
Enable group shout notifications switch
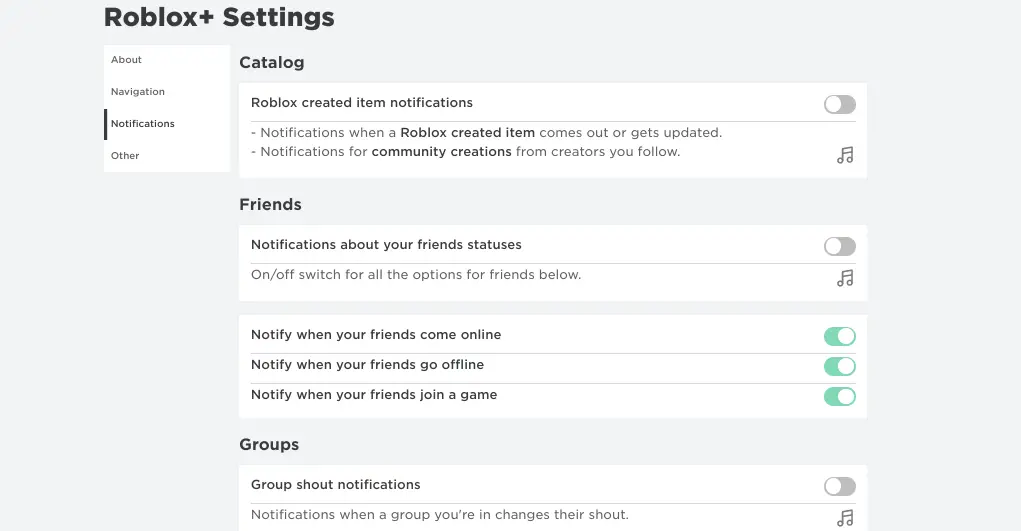coord(839,486)
